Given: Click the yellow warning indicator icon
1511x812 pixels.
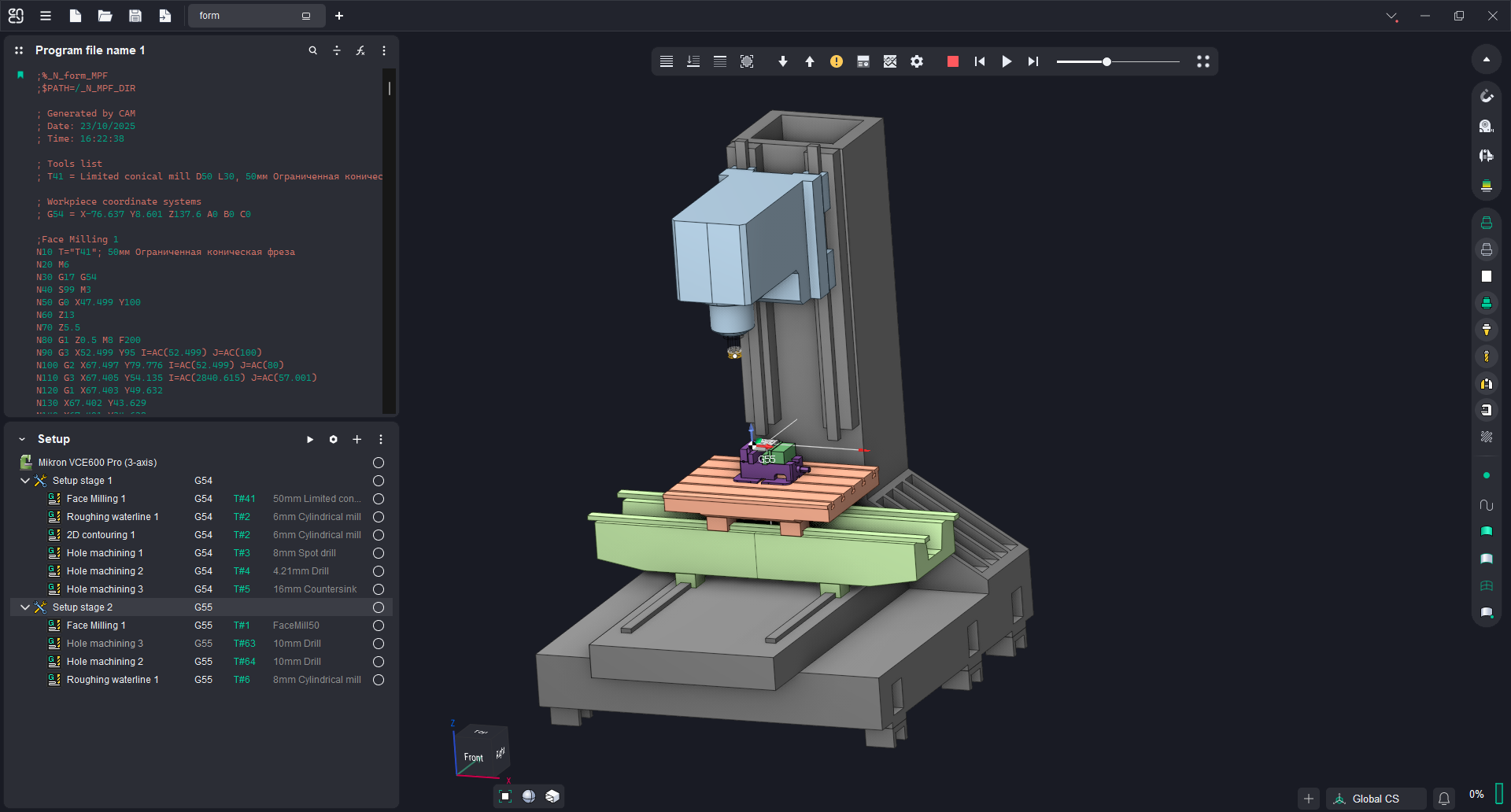Looking at the screenshot, I should pos(836,61).
